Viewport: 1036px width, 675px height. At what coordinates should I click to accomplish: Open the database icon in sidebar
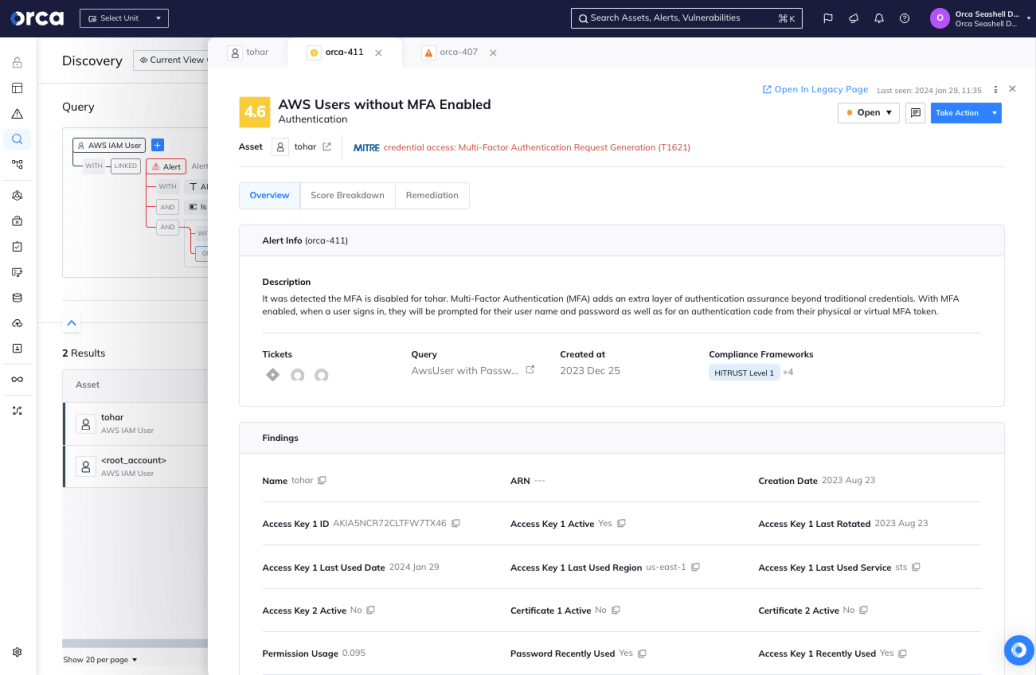tap(17, 298)
